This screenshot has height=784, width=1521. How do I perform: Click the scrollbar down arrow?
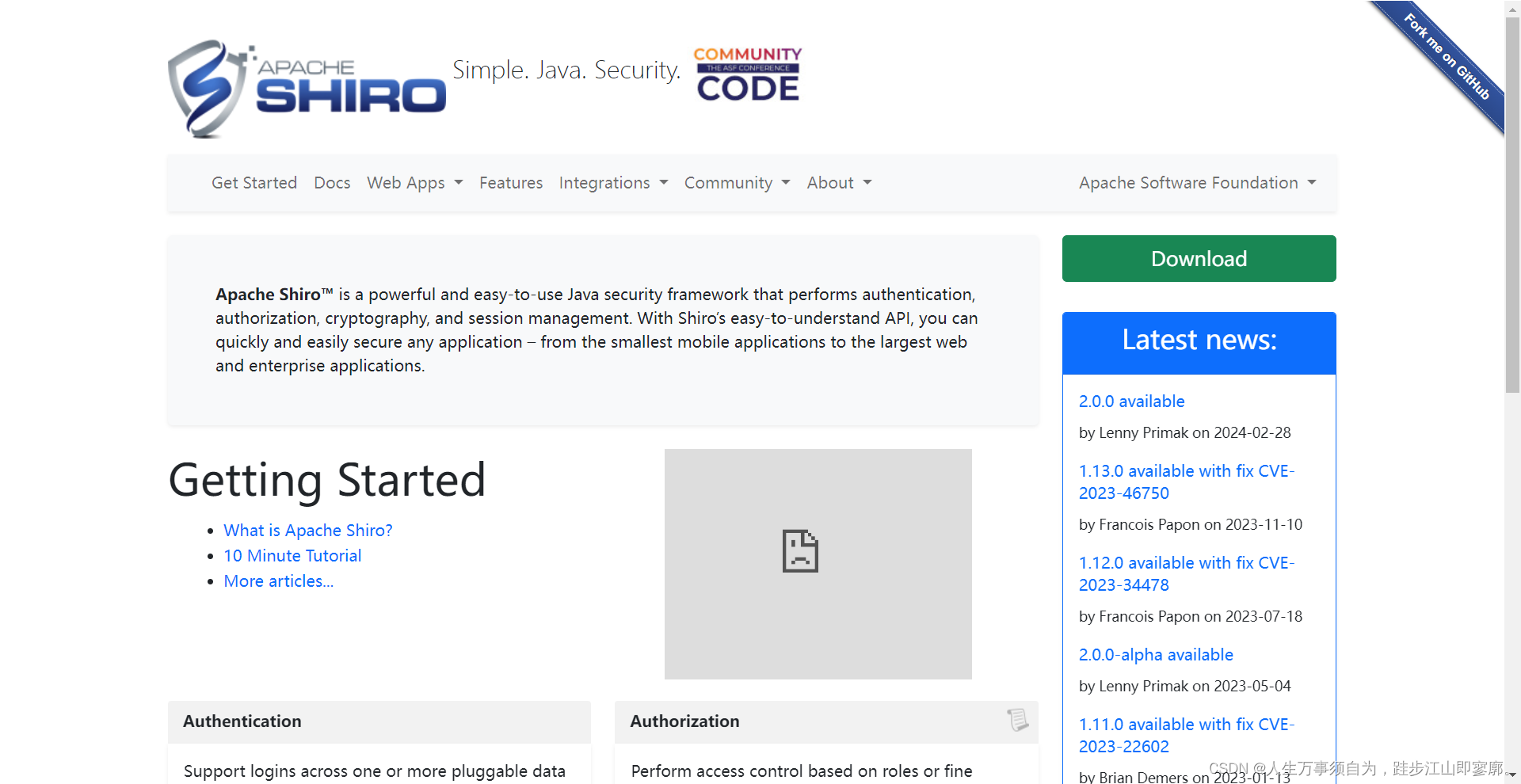point(1511,776)
